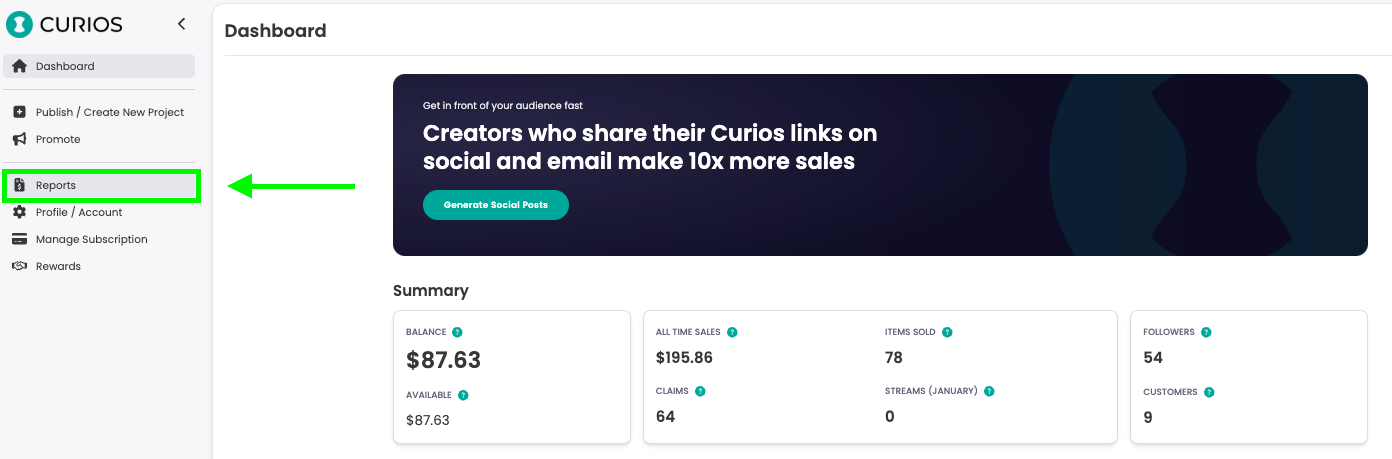Click the Rewards handshake icon
Viewport: 1392px width, 459px height.
[x=19, y=266]
